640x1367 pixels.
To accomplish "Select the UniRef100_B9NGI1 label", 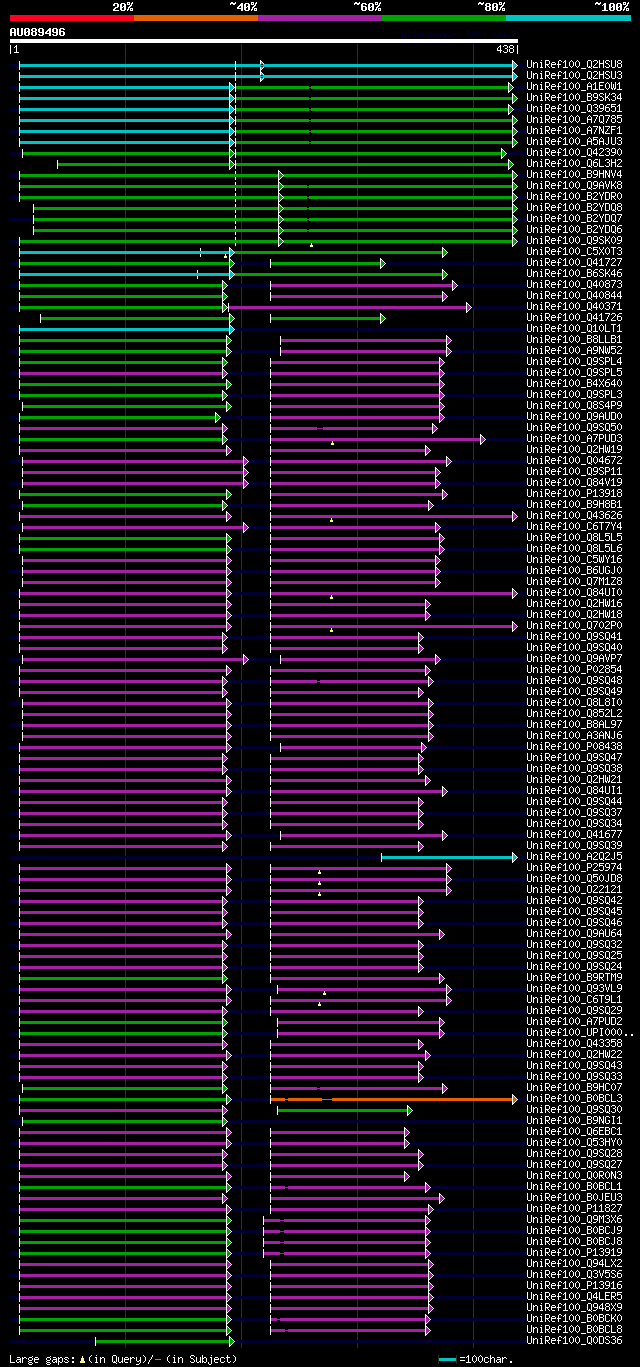I will pyautogui.click(x=574, y=1120).
